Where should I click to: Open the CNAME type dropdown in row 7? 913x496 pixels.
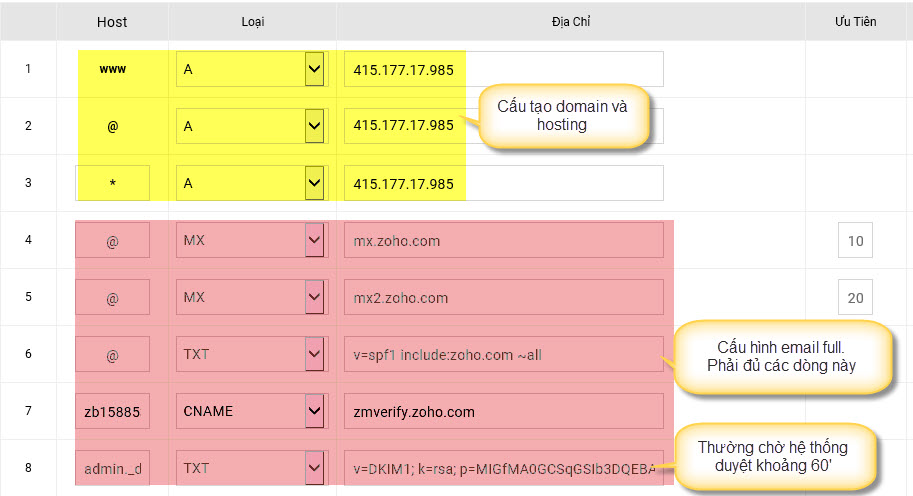[315, 411]
